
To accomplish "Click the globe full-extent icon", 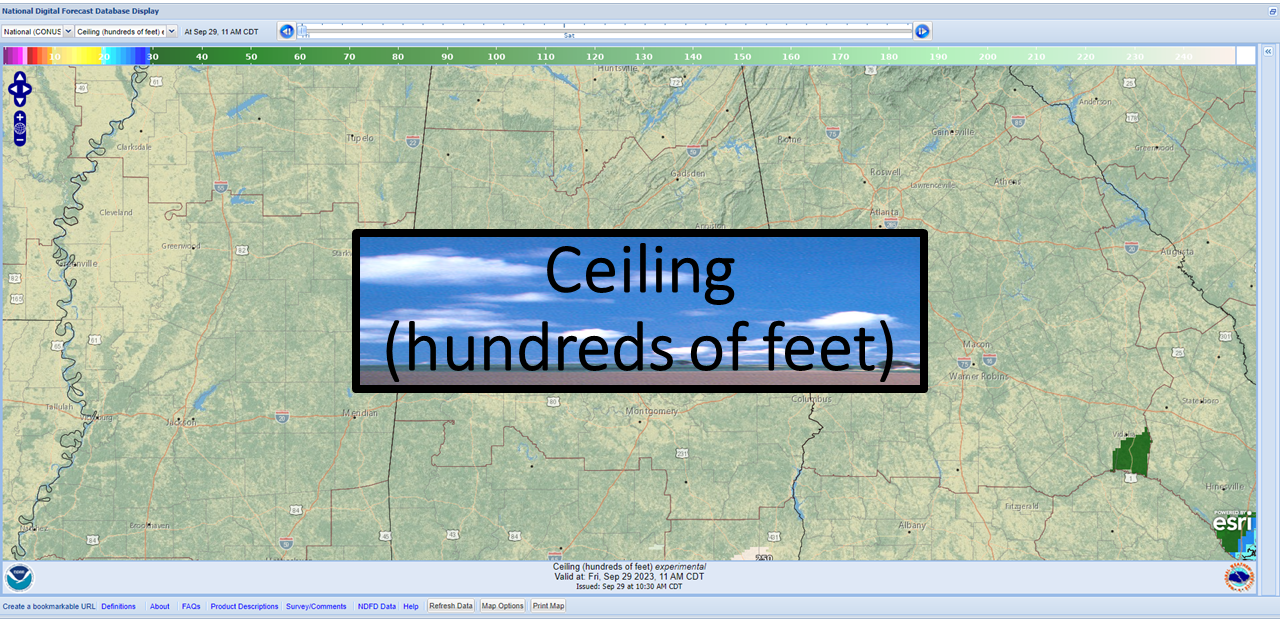I will point(20,129).
